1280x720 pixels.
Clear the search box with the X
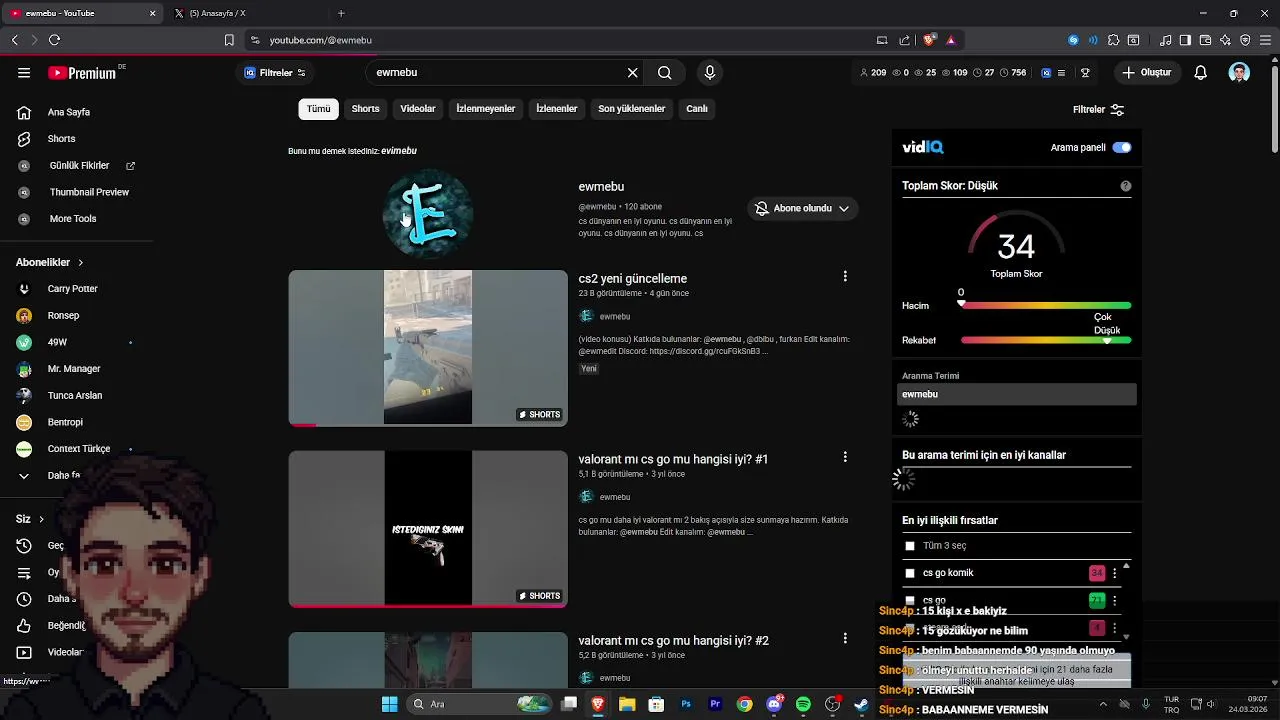coord(632,73)
